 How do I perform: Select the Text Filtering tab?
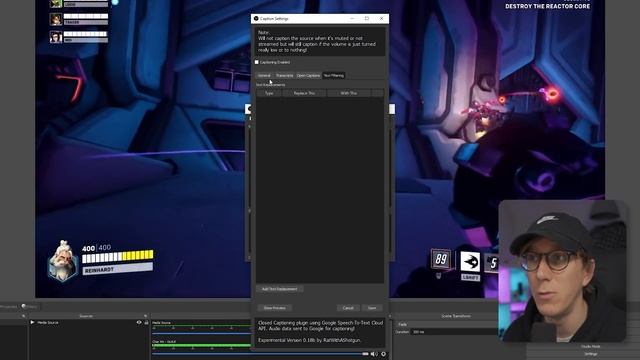(333, 76)
